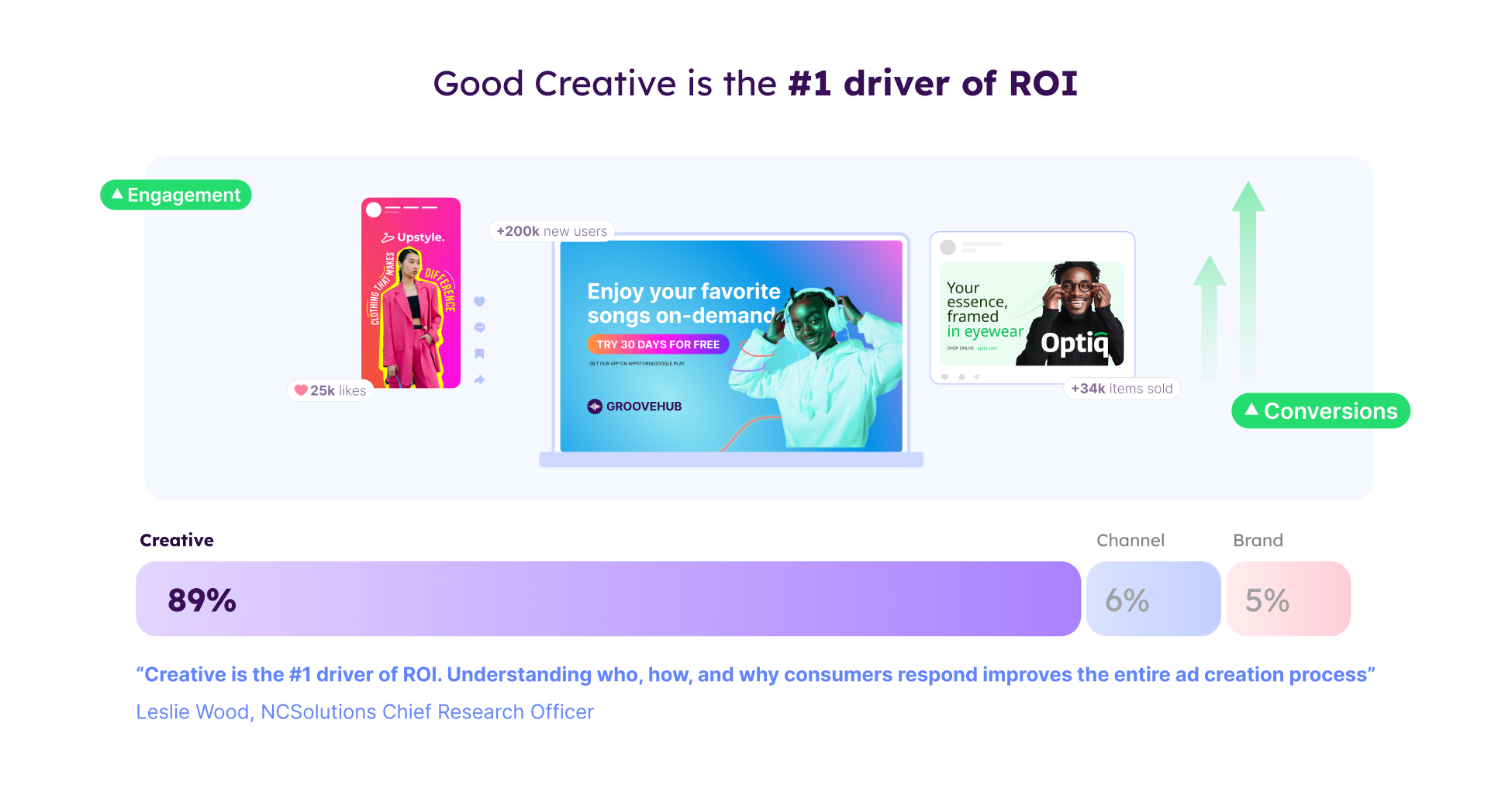Select the +200k new users label
The height and width of the screenshot is (803, 1512).
tap(551, 231)
